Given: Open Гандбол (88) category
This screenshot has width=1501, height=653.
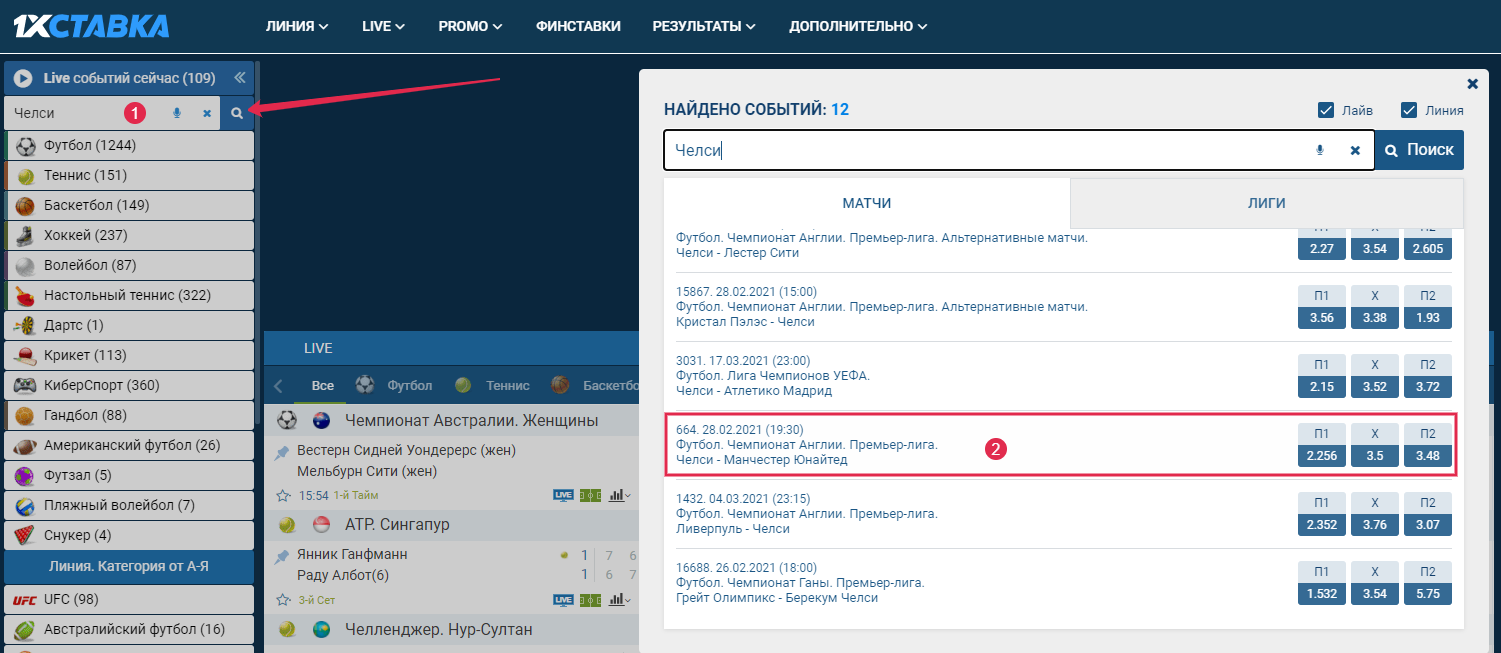Looking at the screenshot, I should point(129,415).
